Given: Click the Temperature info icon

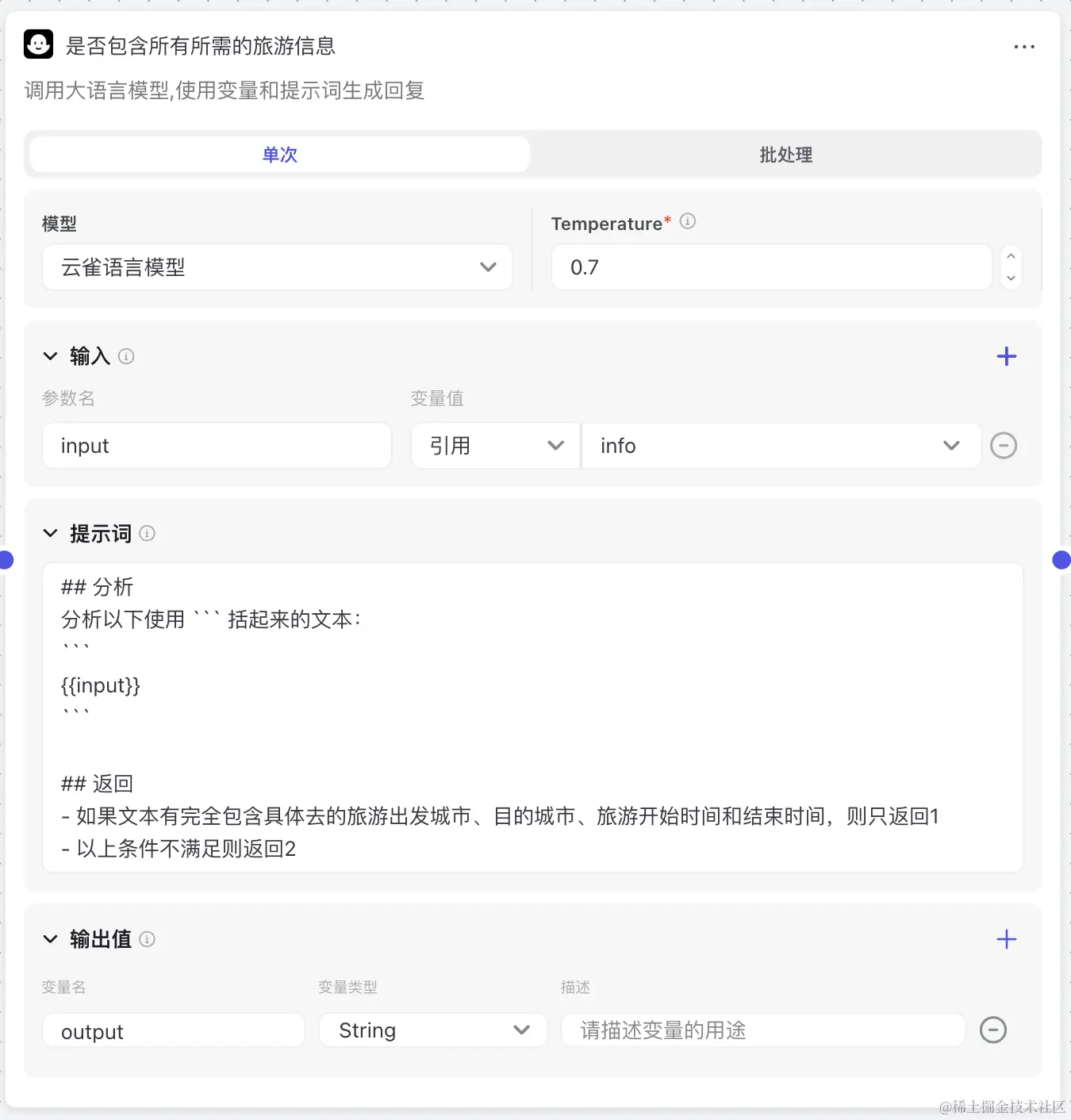Looking at the screenshot, I should click(688, 222).
